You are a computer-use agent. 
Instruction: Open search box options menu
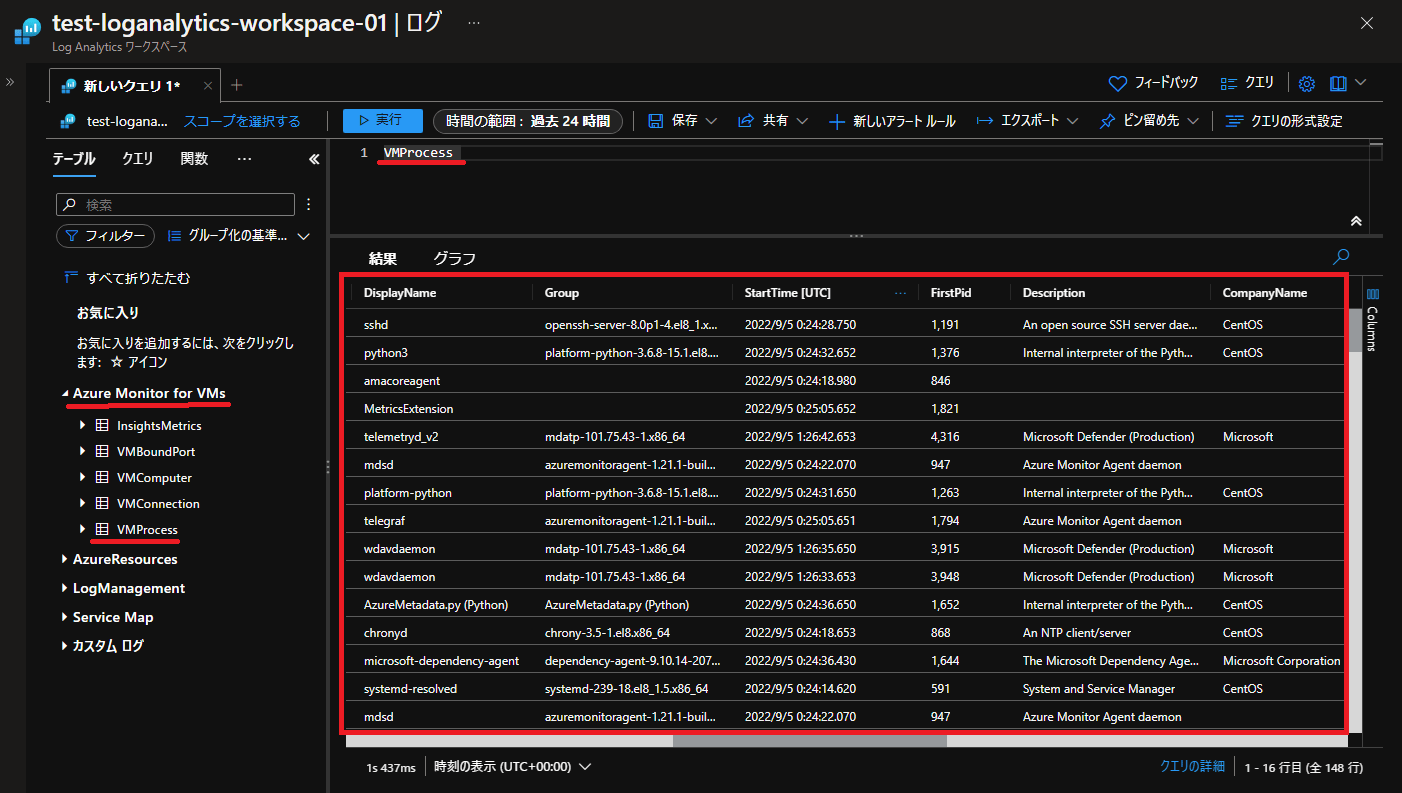(x=308, y=204)
